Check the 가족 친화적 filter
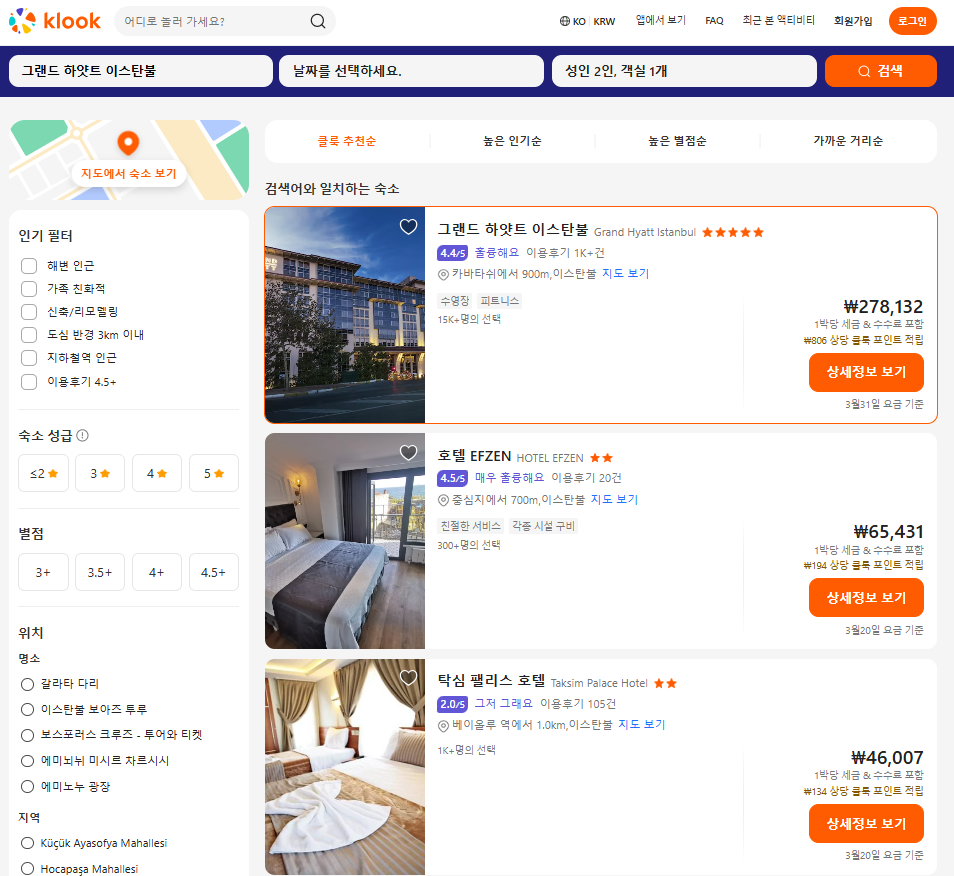This screenshot has width=954, height=876. [x=29, y=289]
